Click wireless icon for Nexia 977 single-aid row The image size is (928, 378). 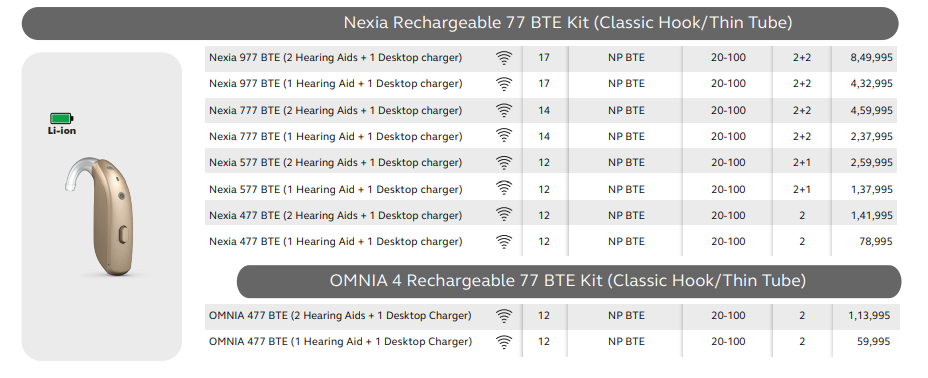pos(504,84)
